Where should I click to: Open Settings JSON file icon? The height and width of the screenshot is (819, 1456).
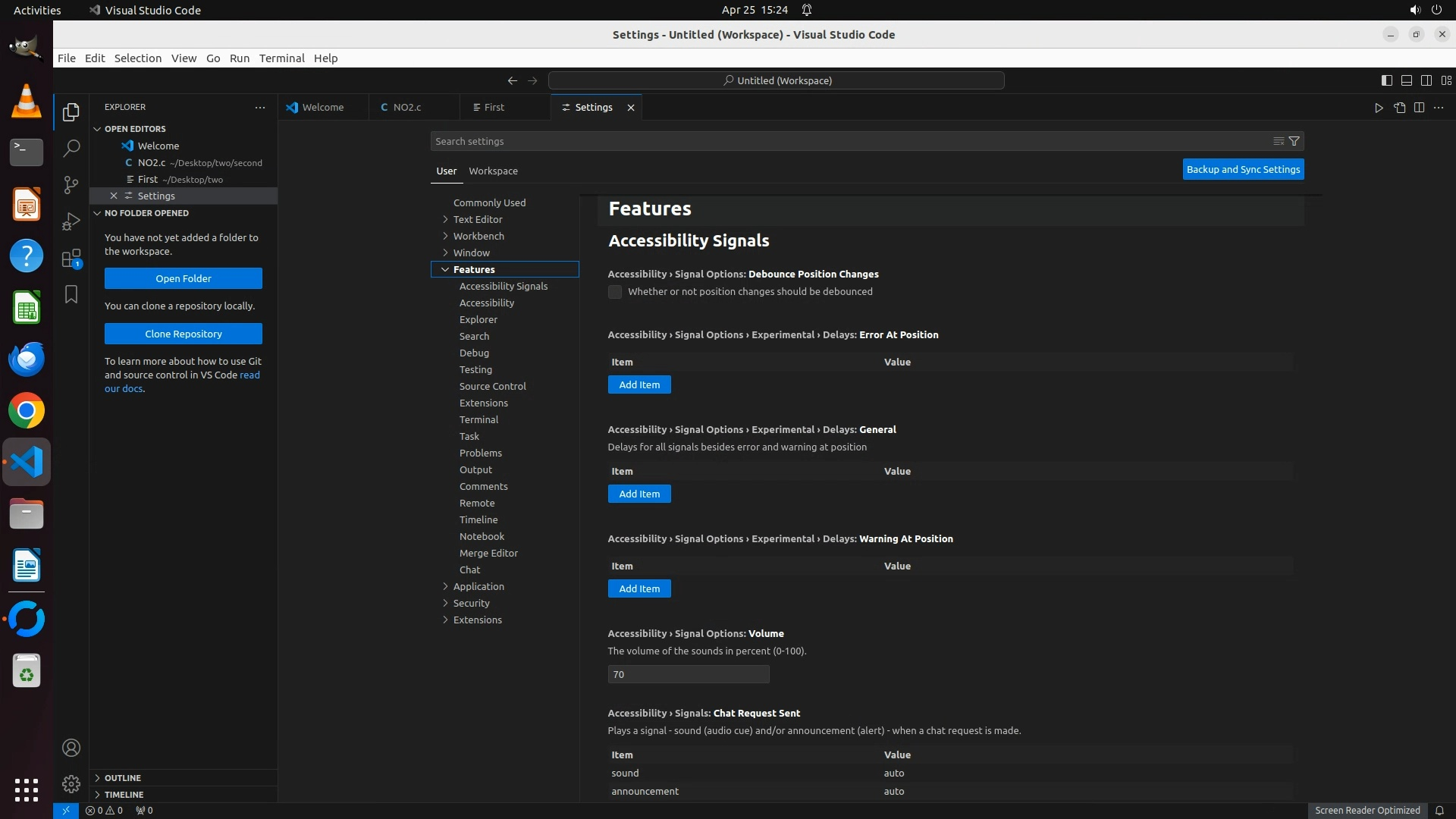pyautogui.click(x=1399, y=108)
